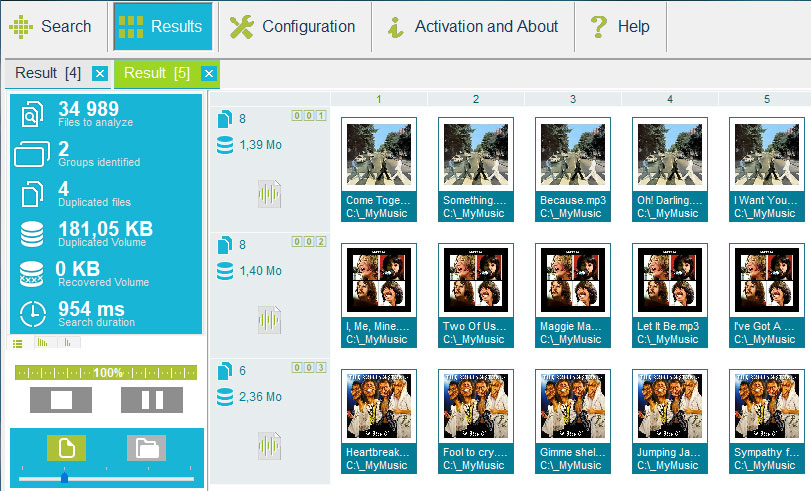Select the Because.mp3 thumbnail

pos(573,170)
